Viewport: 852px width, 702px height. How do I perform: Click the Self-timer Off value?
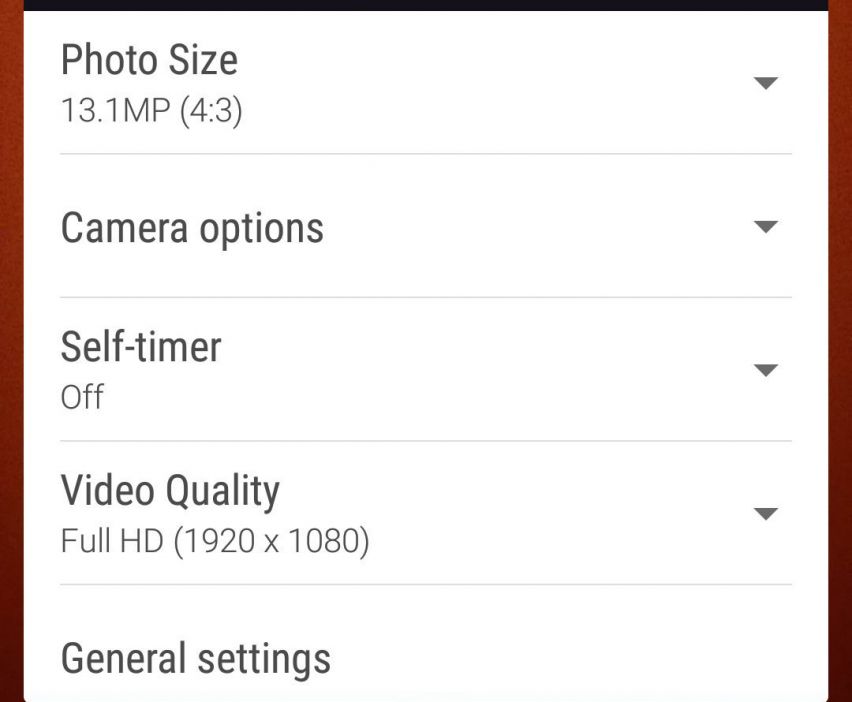point(82,397)
